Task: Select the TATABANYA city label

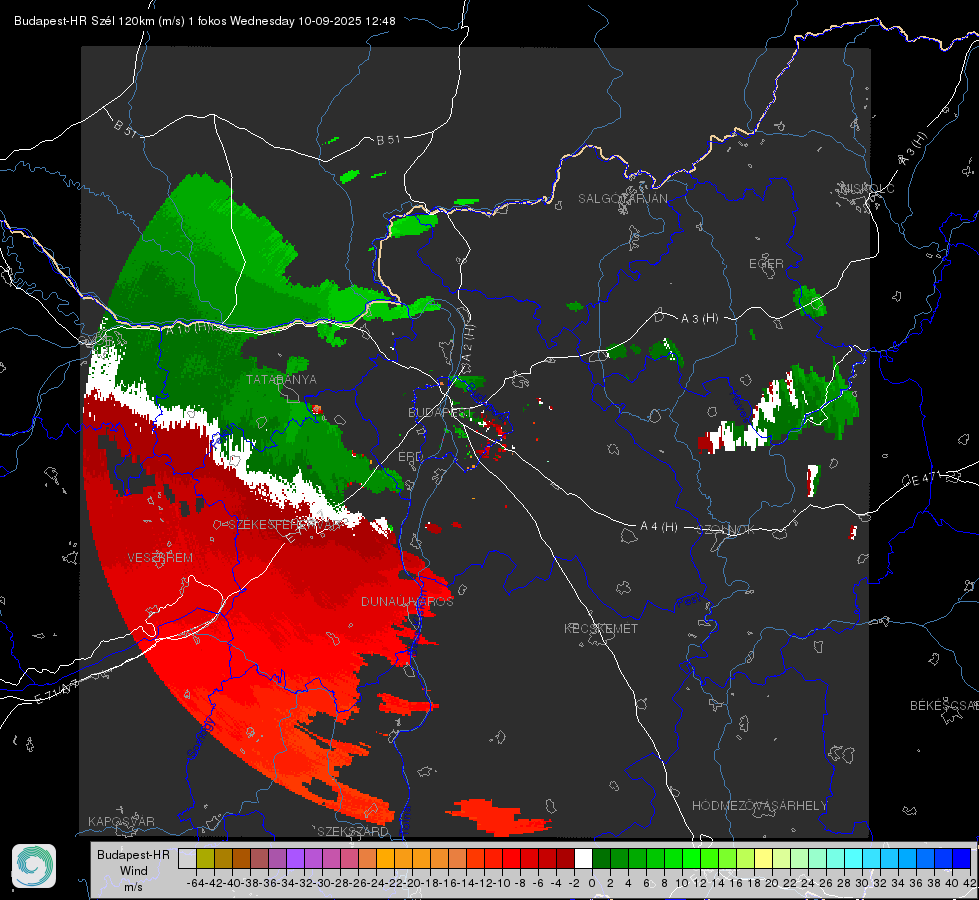Action: pos(282,380)
